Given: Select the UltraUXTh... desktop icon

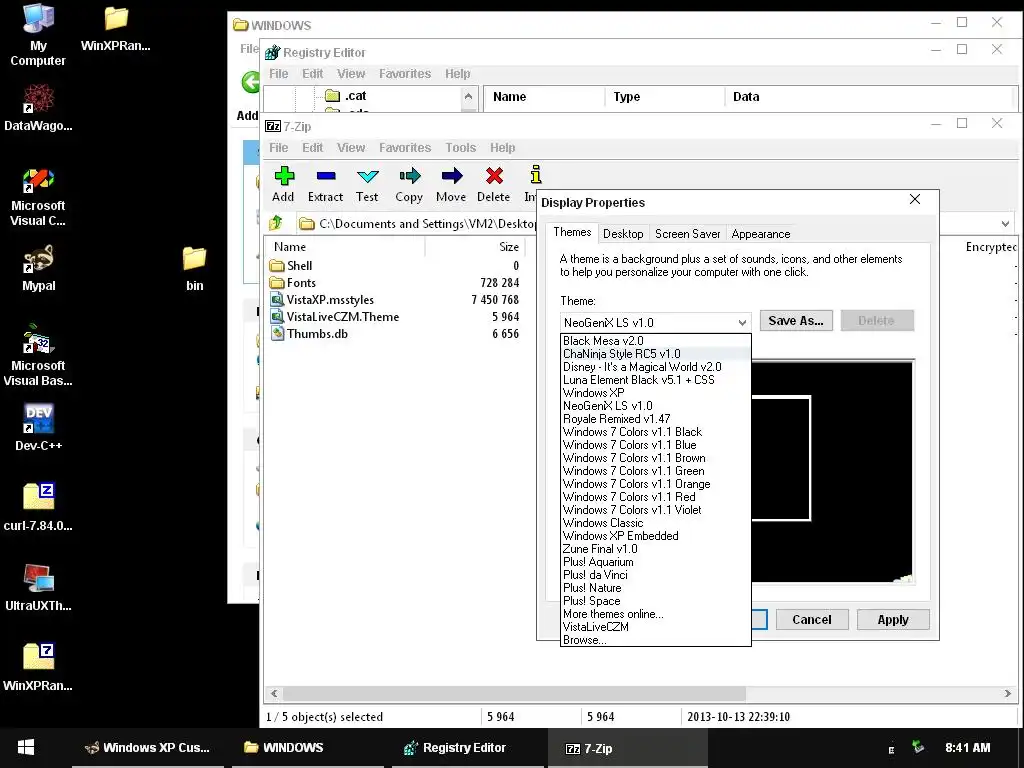Looking at the screenshot, I should 38,588.
